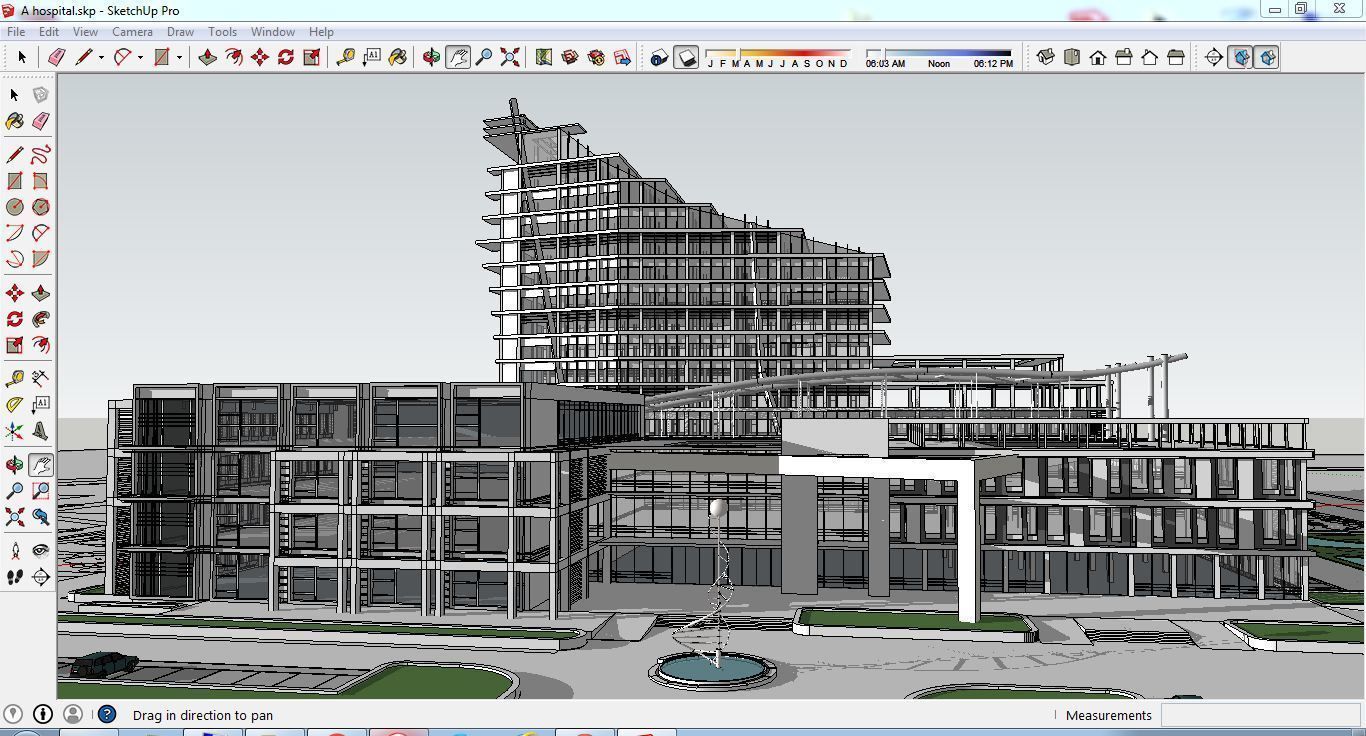Select the Polygon tool in side toolbar
Viewport: 1366px width, 736px height.
[41, 207]
